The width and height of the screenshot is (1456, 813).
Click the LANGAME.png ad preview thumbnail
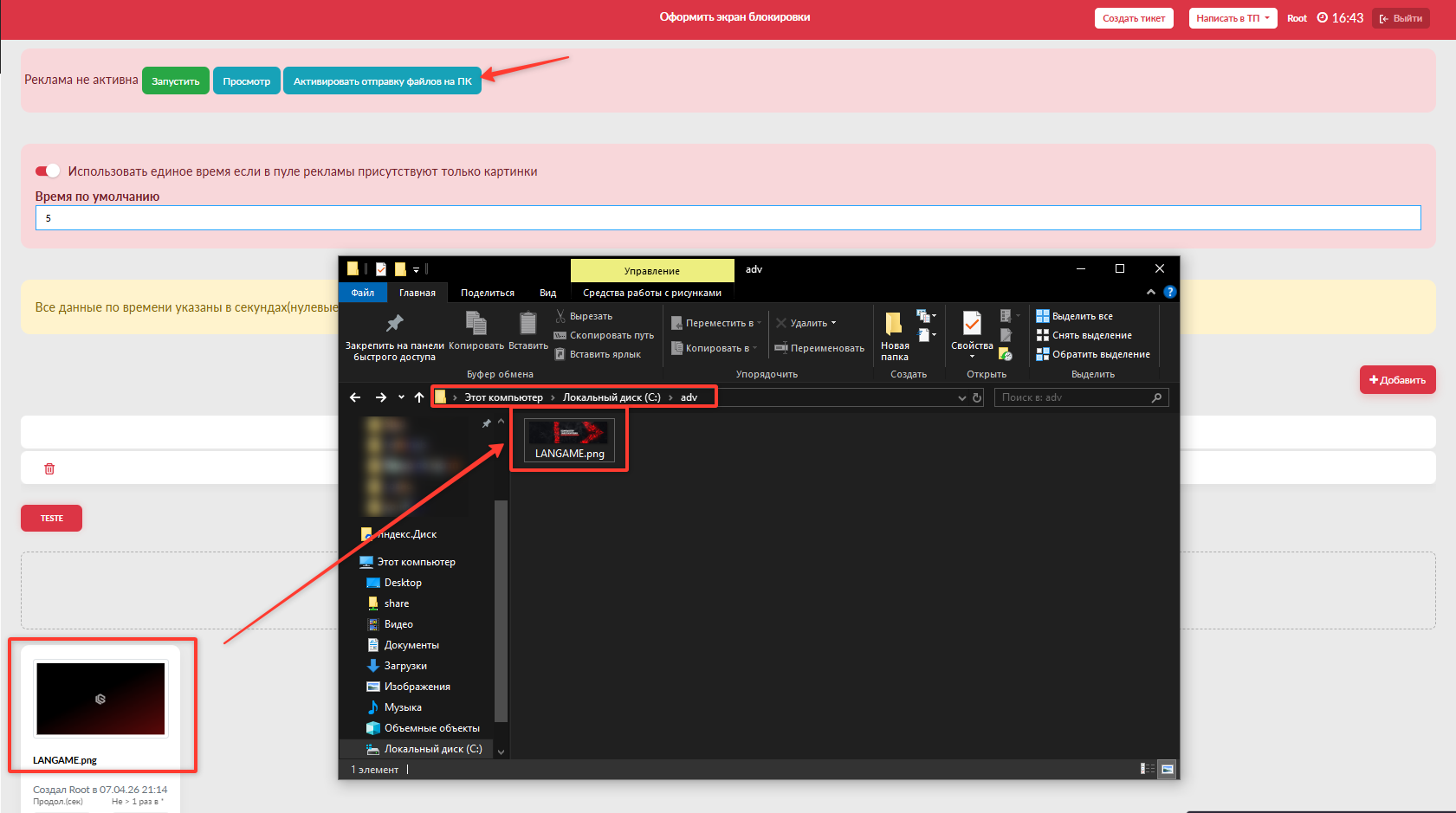pos(100,698)
